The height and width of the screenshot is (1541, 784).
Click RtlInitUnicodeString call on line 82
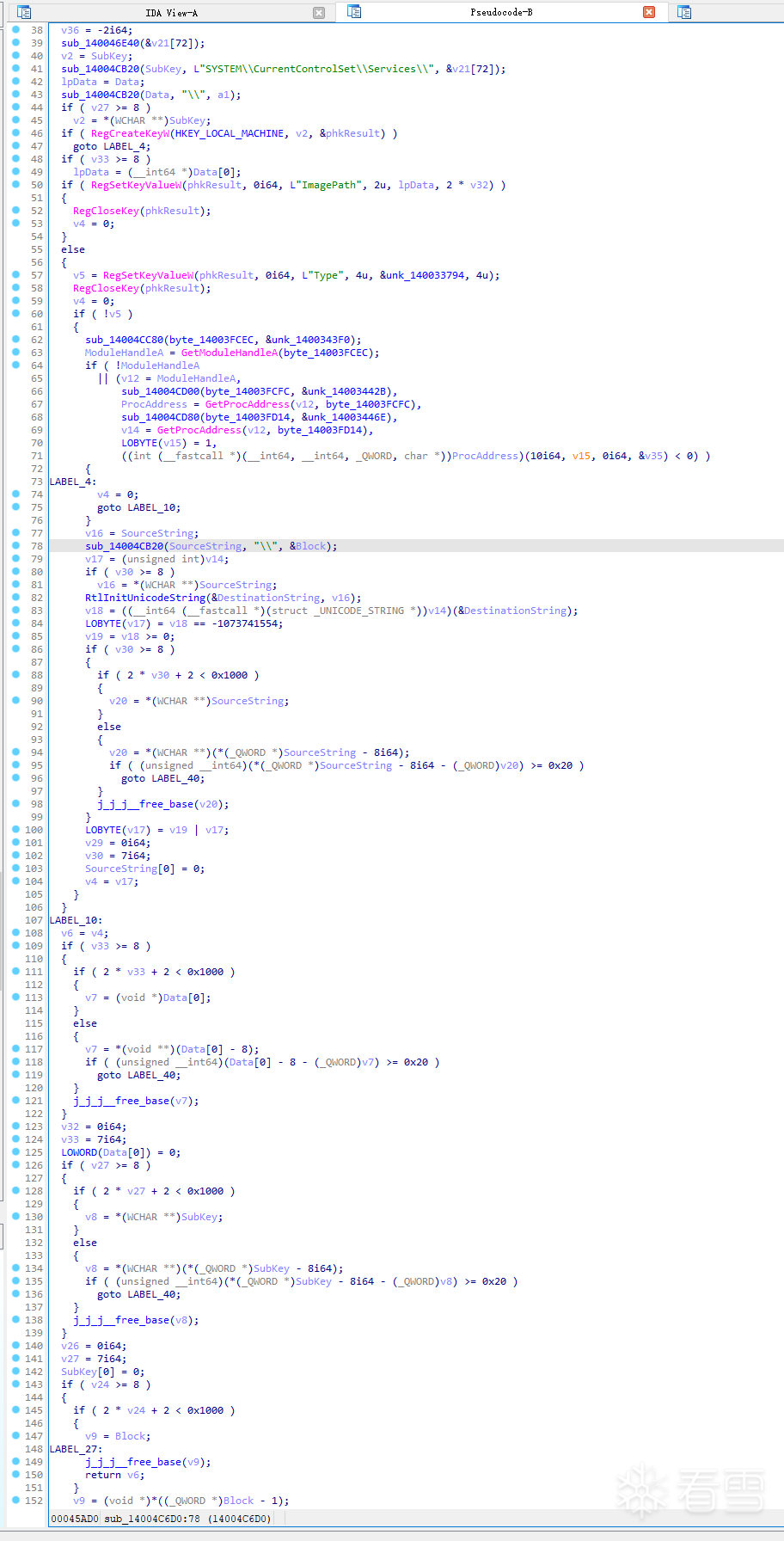[145, 598]
